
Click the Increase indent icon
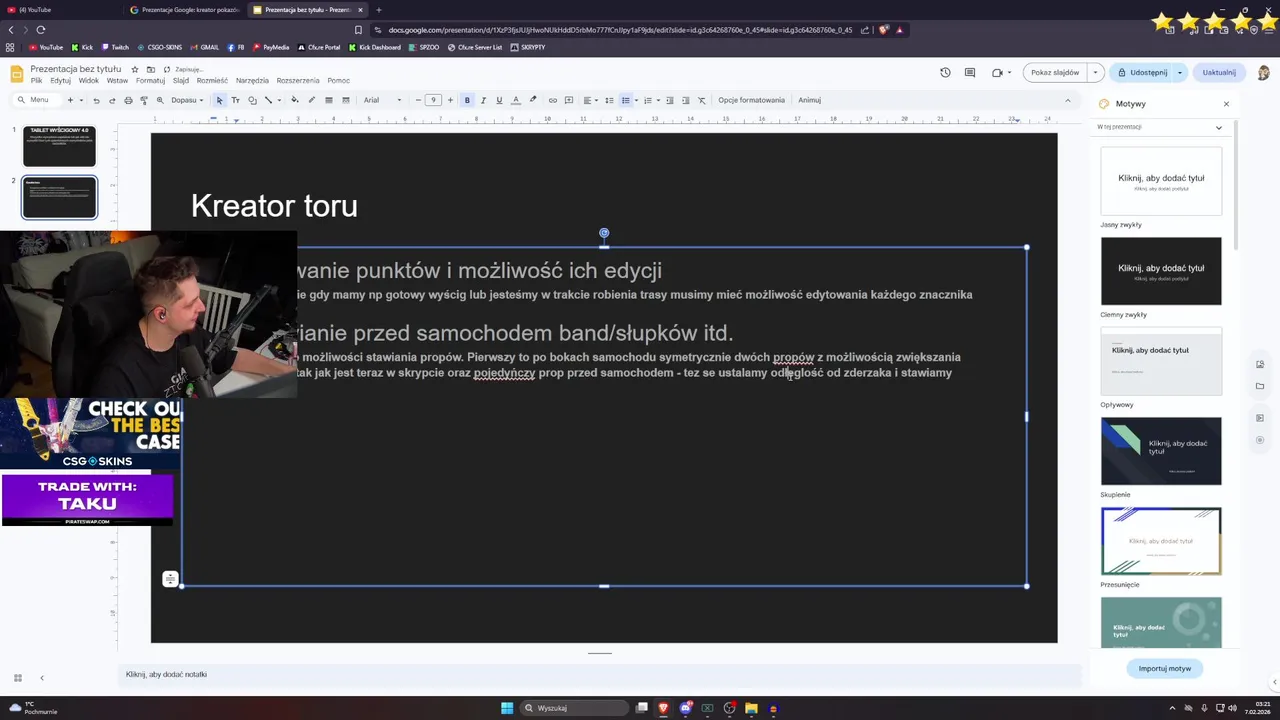pos(685,100)
